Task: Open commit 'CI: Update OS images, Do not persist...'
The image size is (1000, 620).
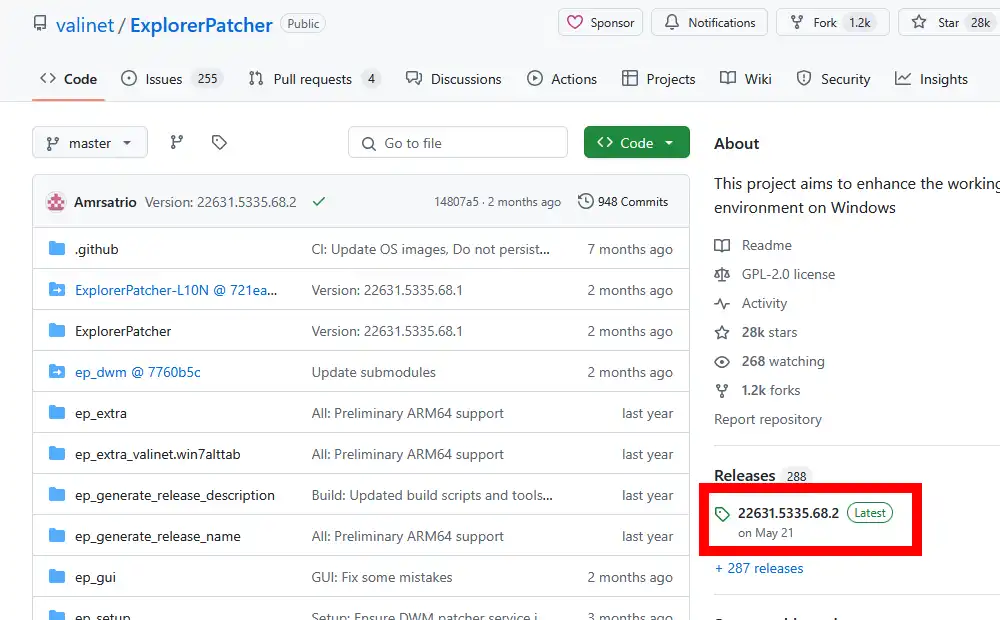Action: (430, 249)
